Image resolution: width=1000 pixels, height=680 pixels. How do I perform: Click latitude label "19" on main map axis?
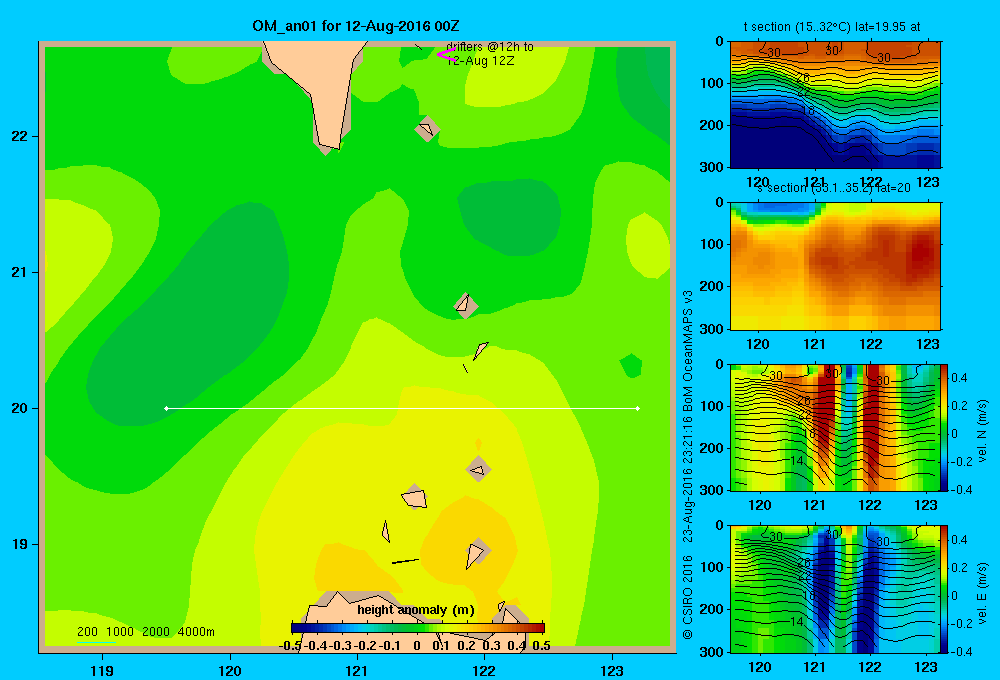(x=20, y=544)
